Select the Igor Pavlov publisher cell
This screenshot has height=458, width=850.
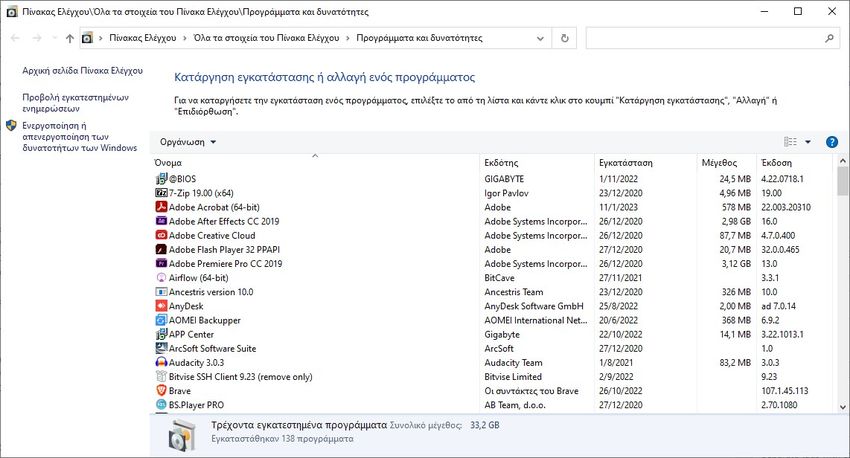point(506,193)
